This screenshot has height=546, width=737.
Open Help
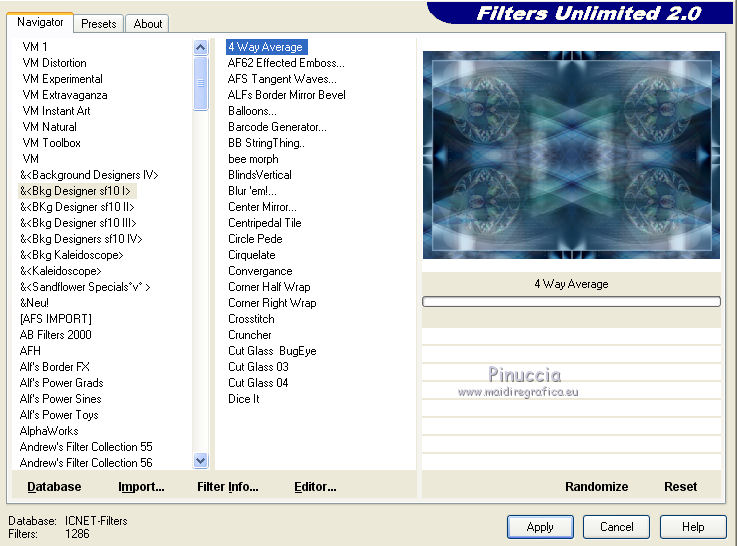(693, 527)
